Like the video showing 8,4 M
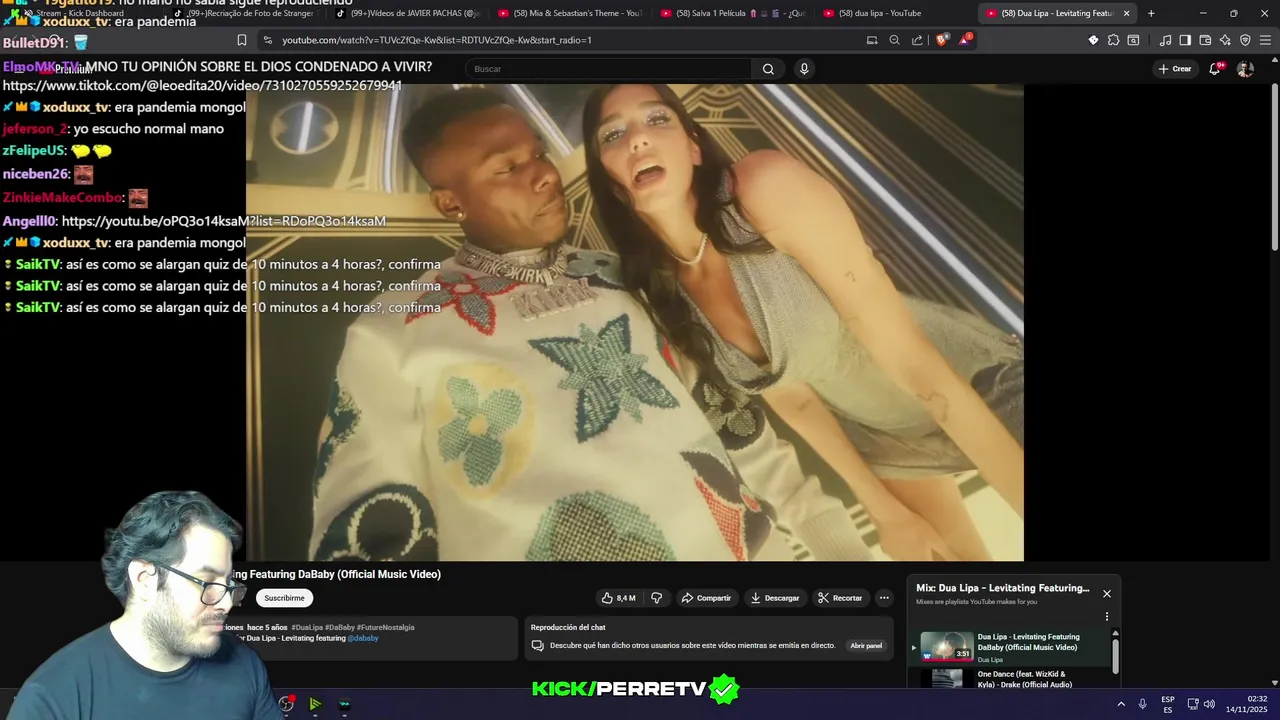The height and width of the screenshot is (720, 1280). pos(618,598)
